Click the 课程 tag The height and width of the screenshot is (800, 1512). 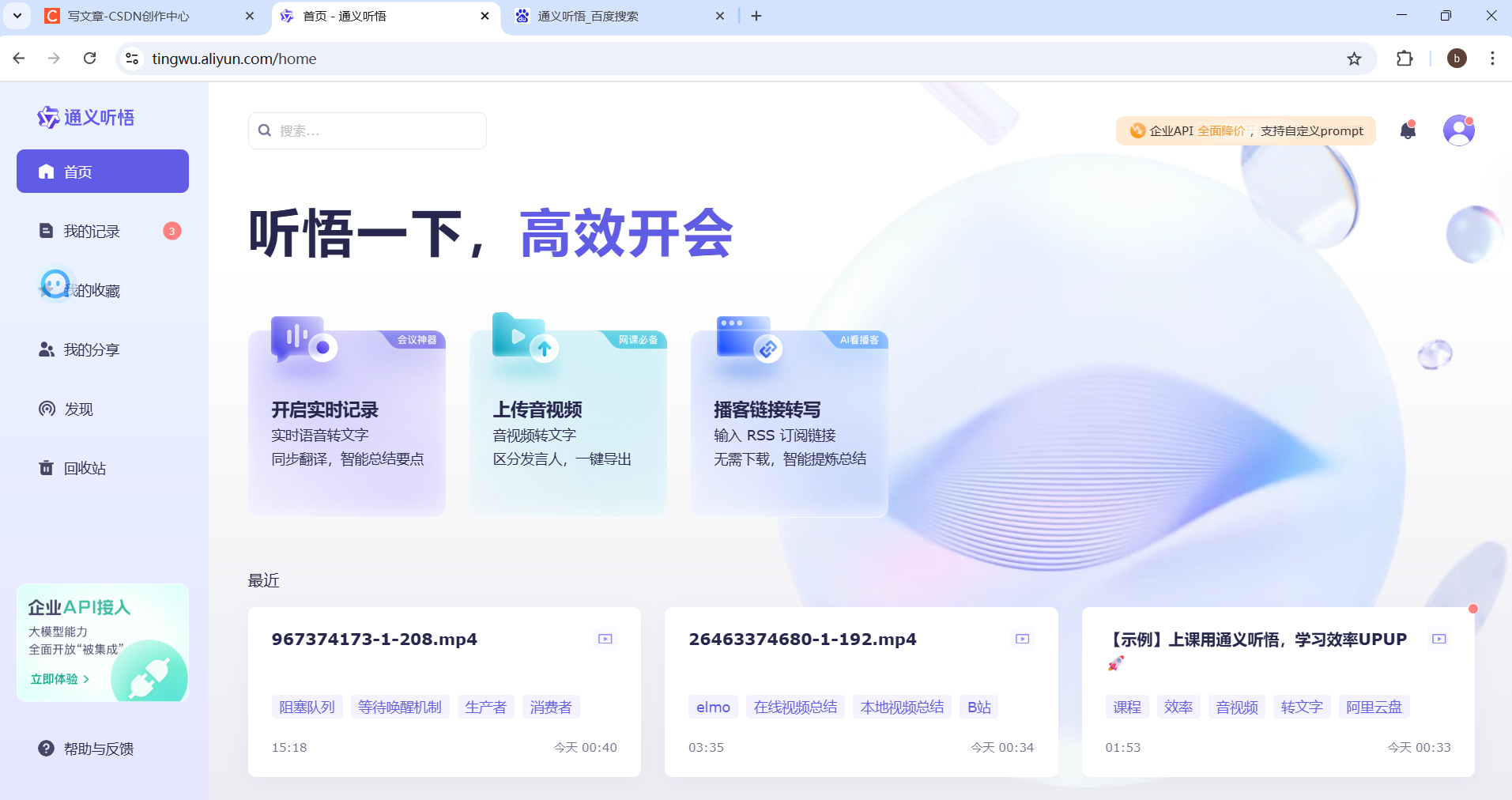coord(1127,707)
